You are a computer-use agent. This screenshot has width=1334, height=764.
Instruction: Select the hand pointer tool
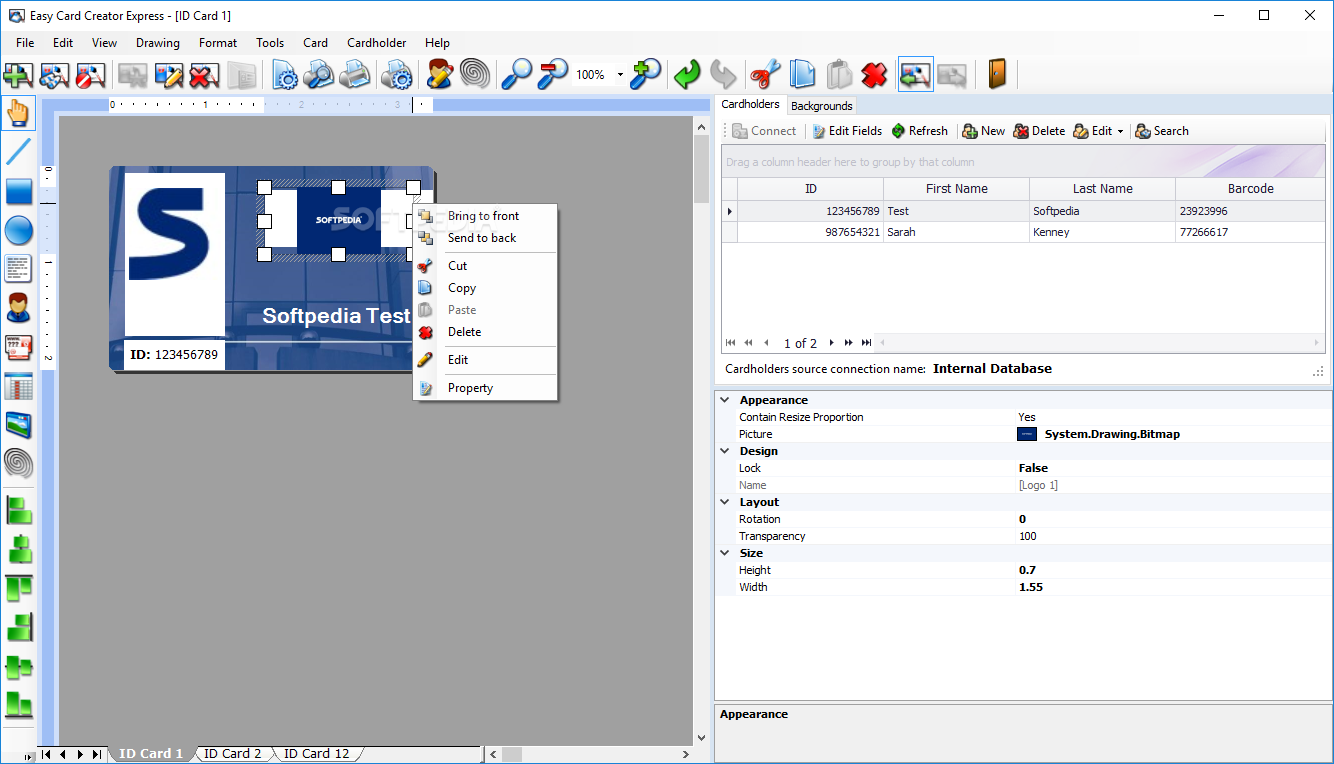click(x=18, y=113)
